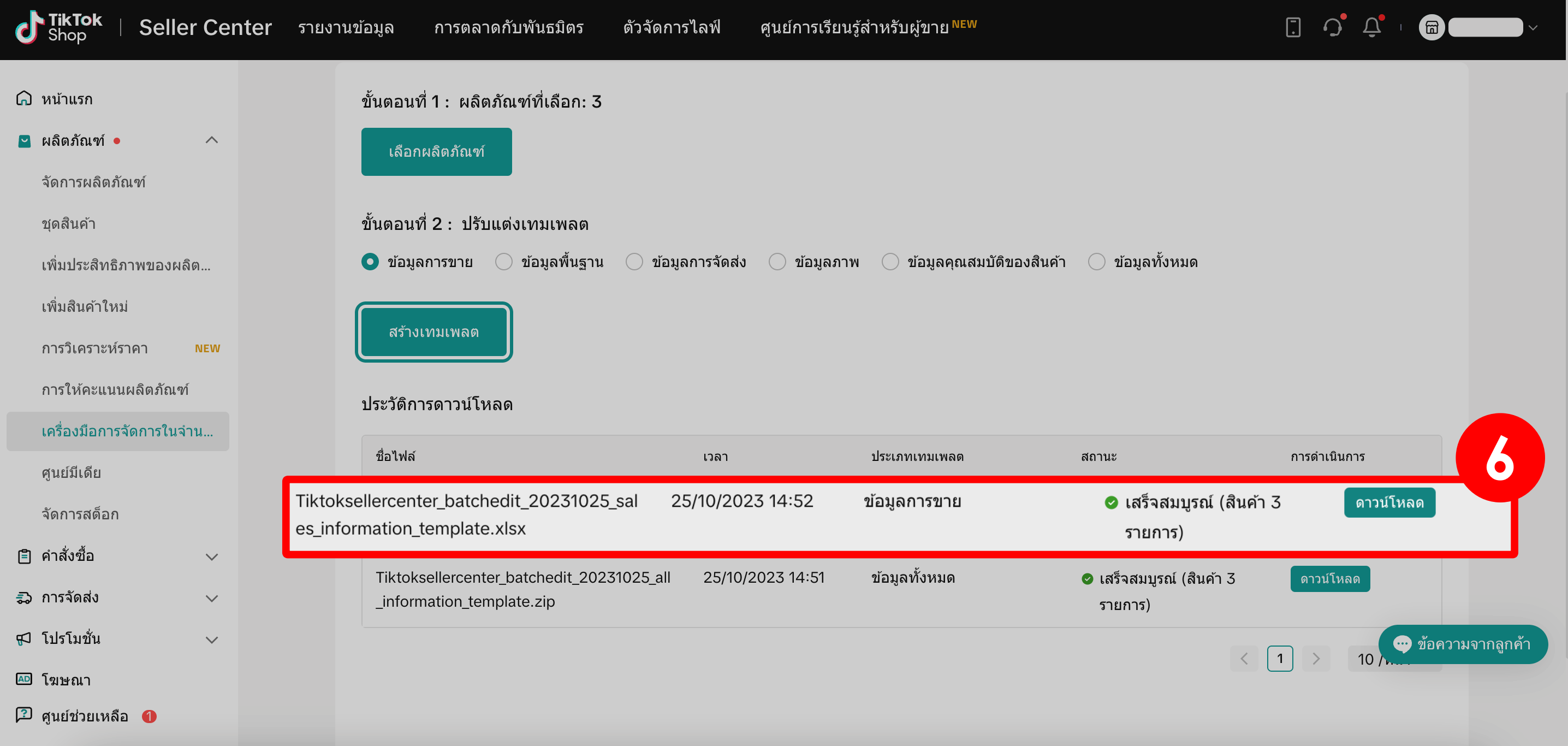Open the ตัวจัดการไลฟ์ menu

[670, 27]
